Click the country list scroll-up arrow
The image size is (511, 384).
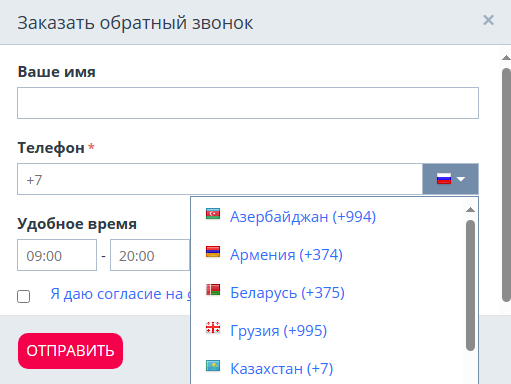pyautogui.click(x=470, y=210)
